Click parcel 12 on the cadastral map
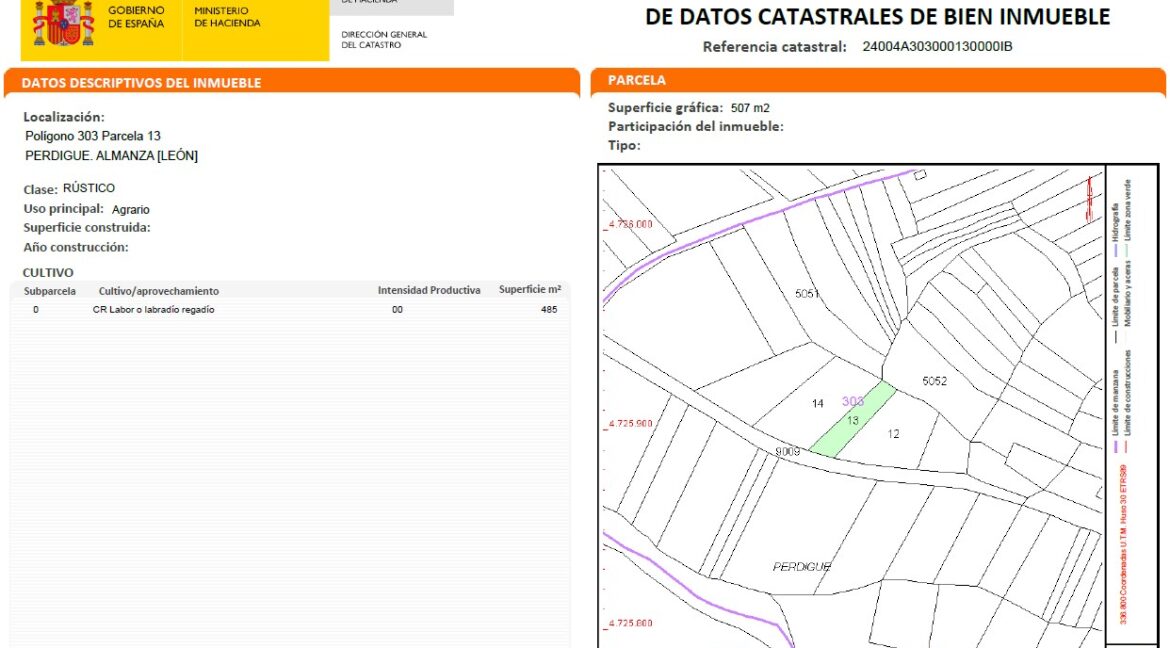The width and height of the screenshot is (1170, 648). [894, 434]
